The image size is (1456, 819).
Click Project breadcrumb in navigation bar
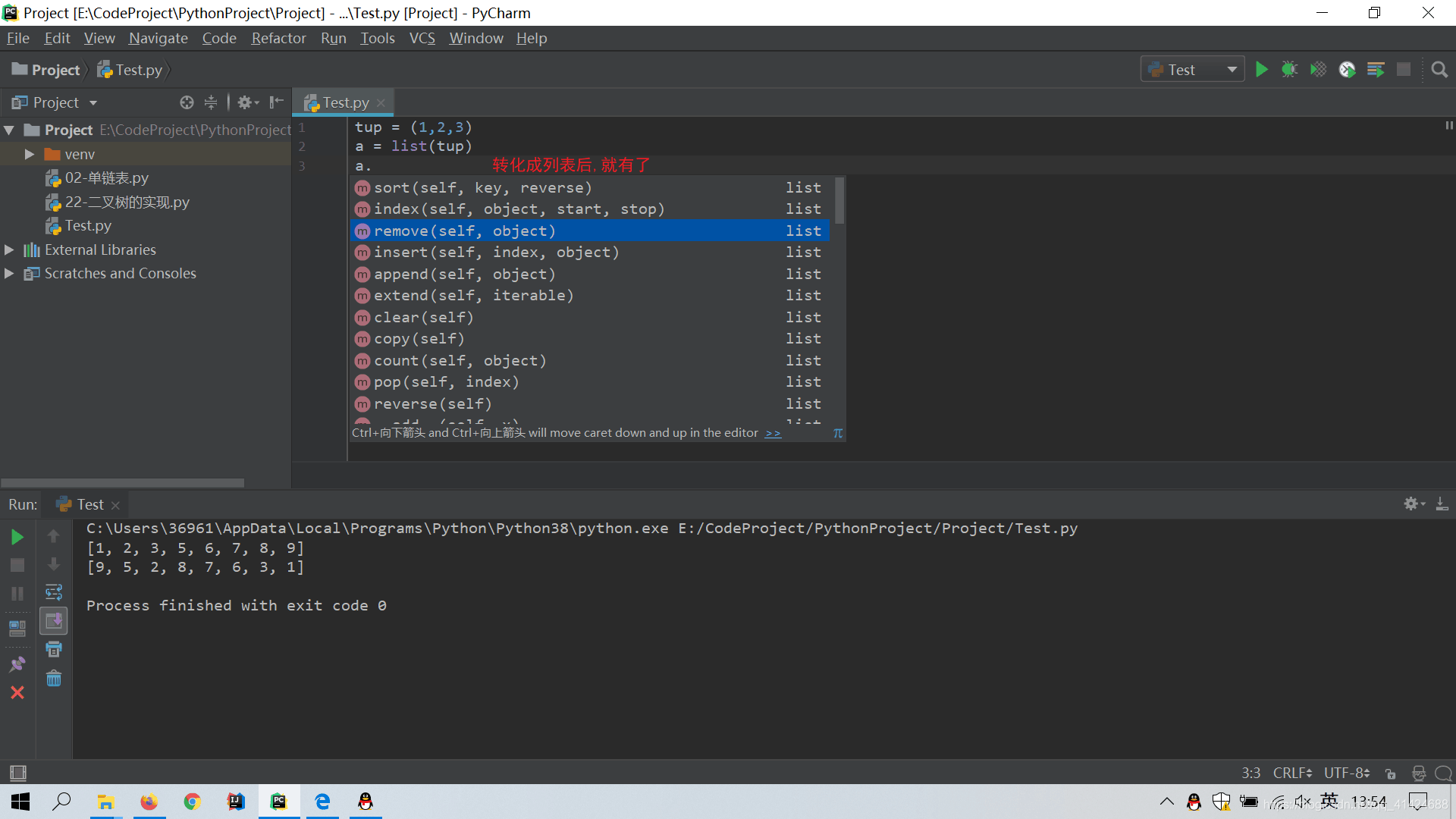tap(47, 70)
